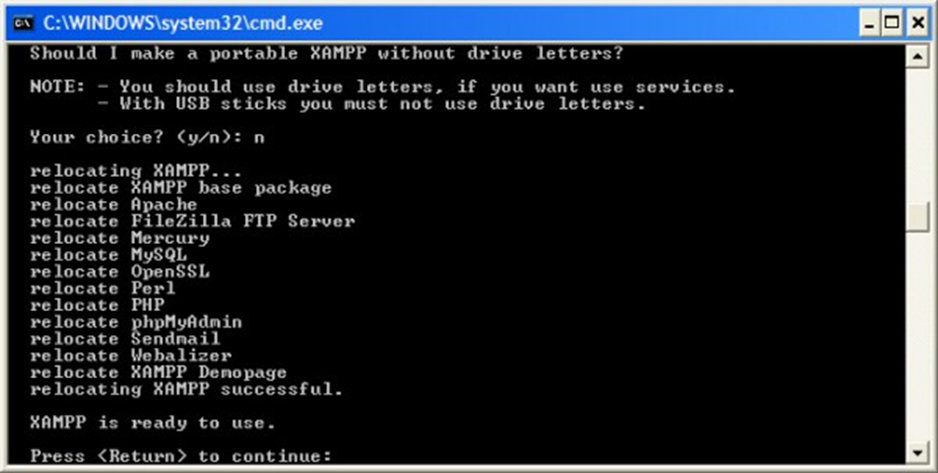This screenshot has height=473, width=938.
Task: Minimize the cmd.exe window
Action: point(870,23)
